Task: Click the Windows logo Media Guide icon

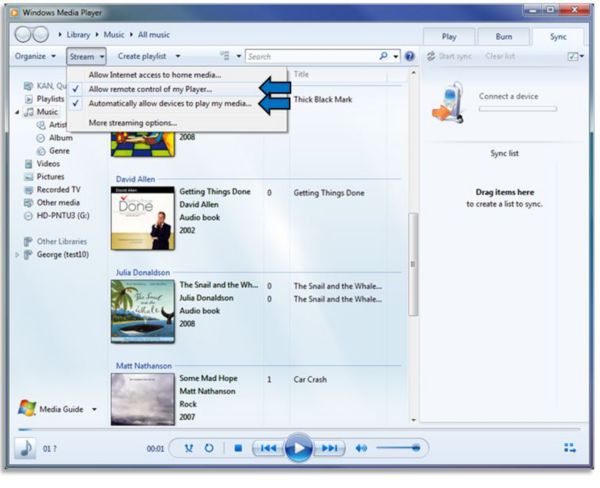Action: [27, 408]
